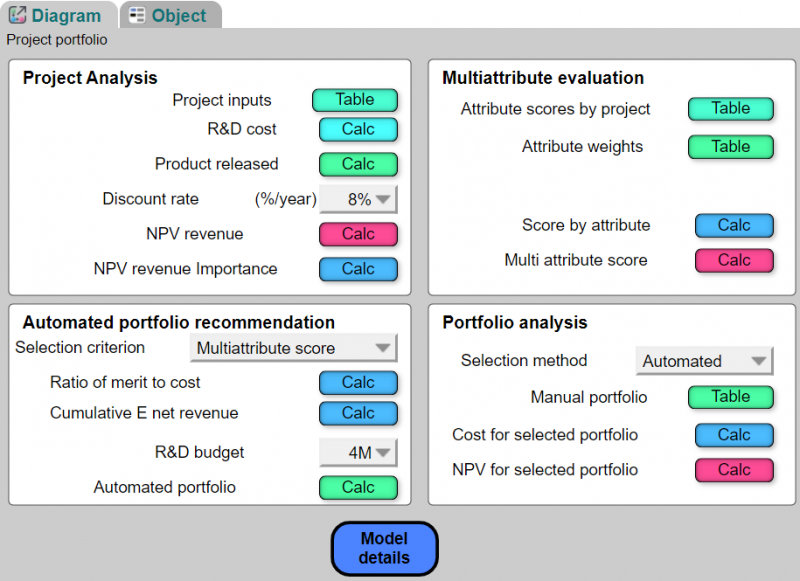Open the Attribute weights Table
The image size is (800, 581).
click(731, 147)
